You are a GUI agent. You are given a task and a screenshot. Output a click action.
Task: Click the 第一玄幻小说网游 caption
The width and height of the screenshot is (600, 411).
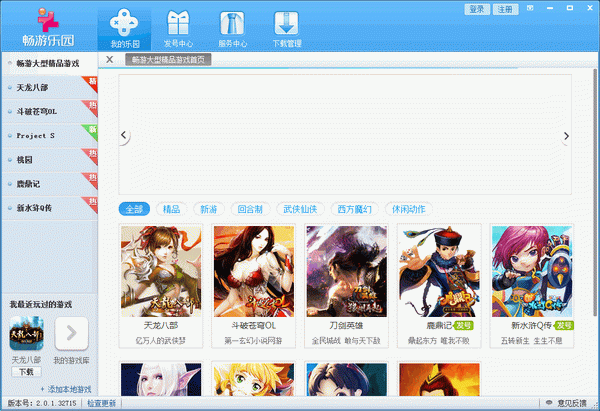(253, 341)
